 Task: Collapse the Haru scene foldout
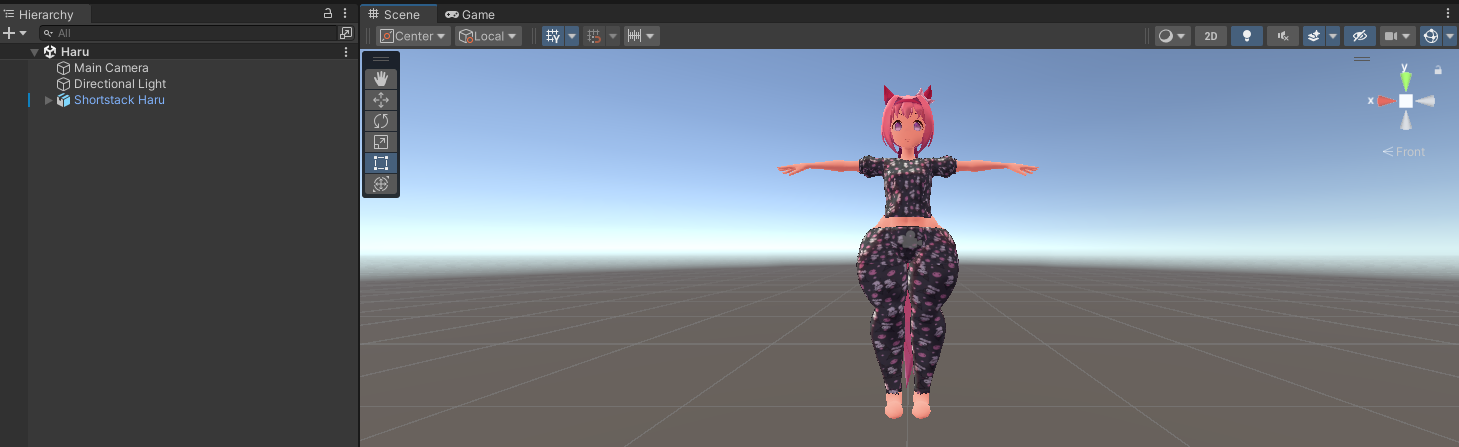coord(35,52)
